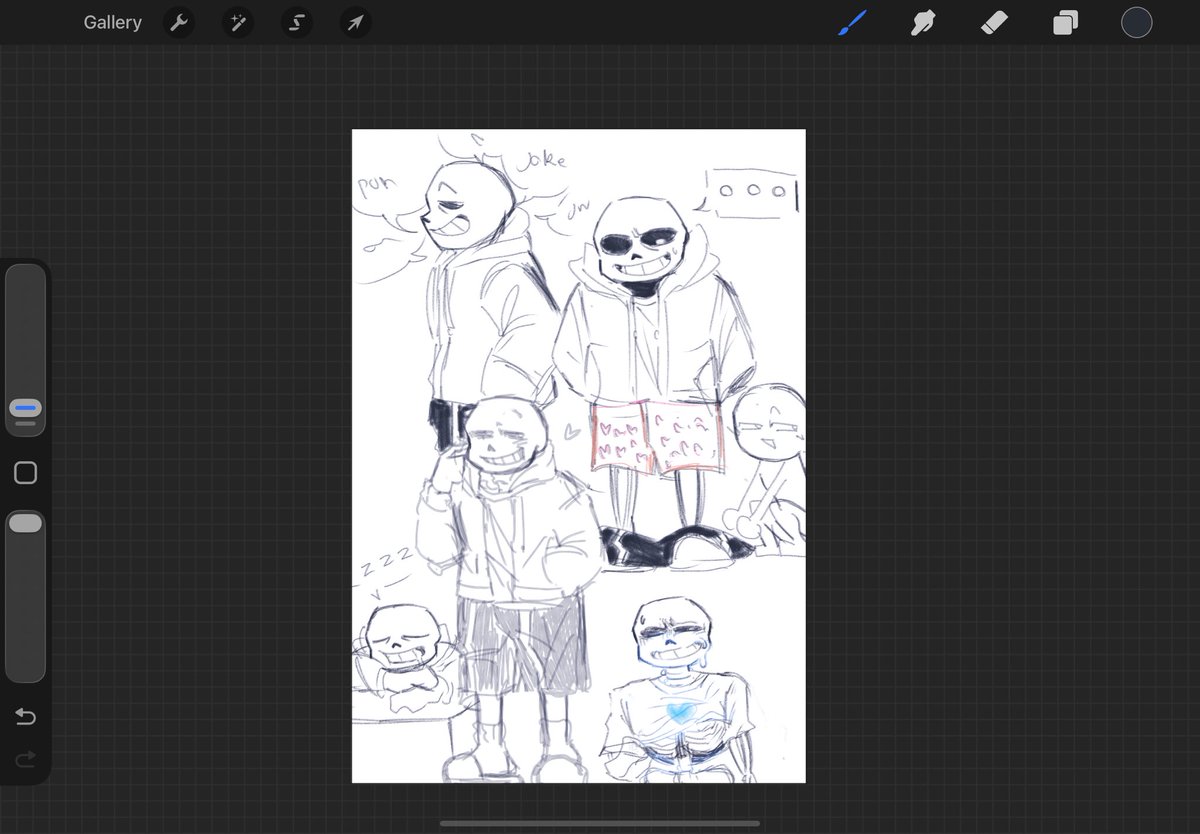Undo the last stroke
The height and width of the screenshot is (834, 1200).
coord(25,716)
